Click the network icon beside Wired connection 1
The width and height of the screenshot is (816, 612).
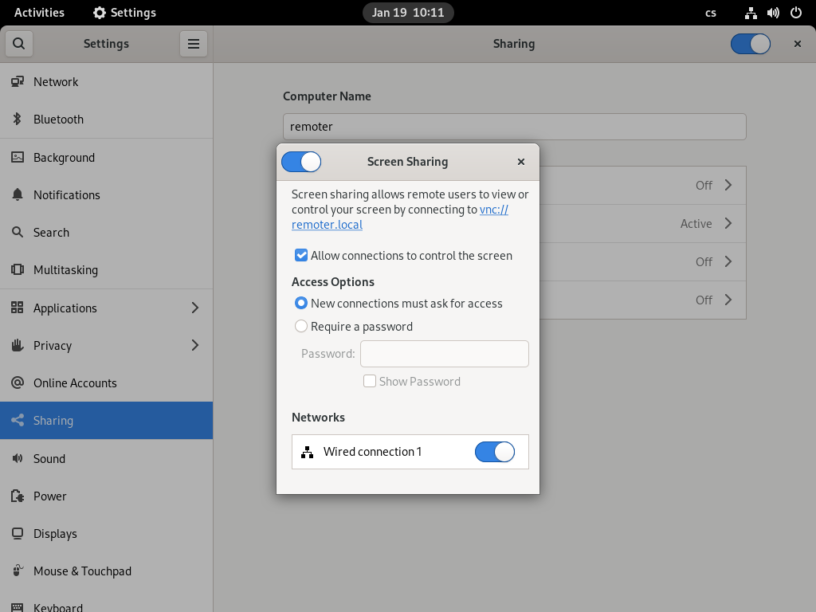(x=308, y=451)
